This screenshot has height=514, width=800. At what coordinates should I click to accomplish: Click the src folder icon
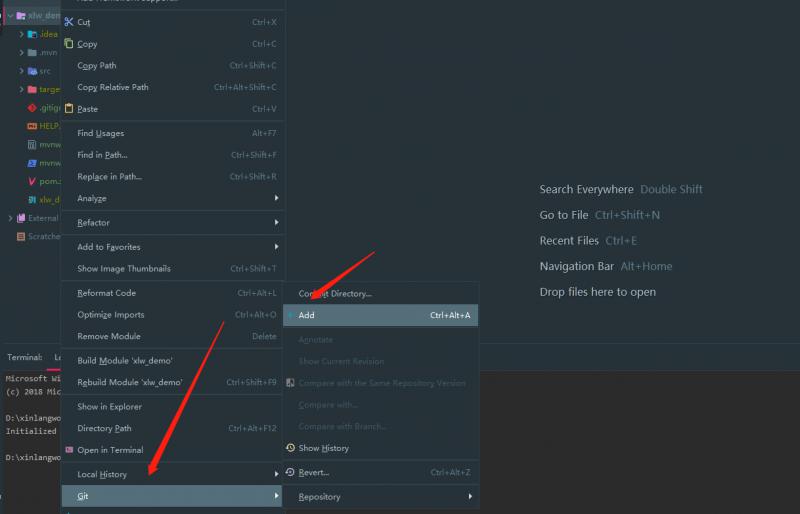point(32,71)
